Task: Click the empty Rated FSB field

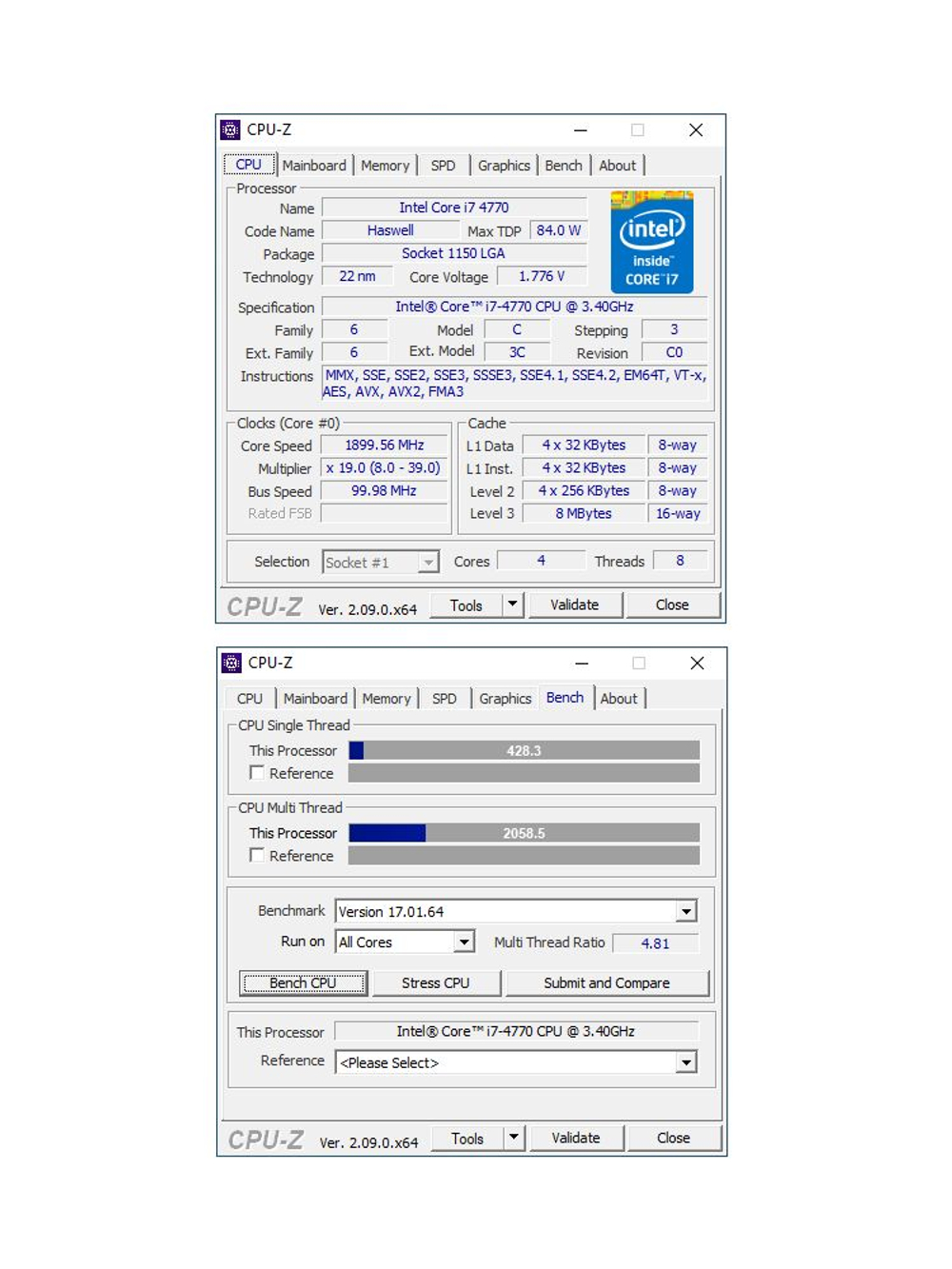Action: pos(384,514)
